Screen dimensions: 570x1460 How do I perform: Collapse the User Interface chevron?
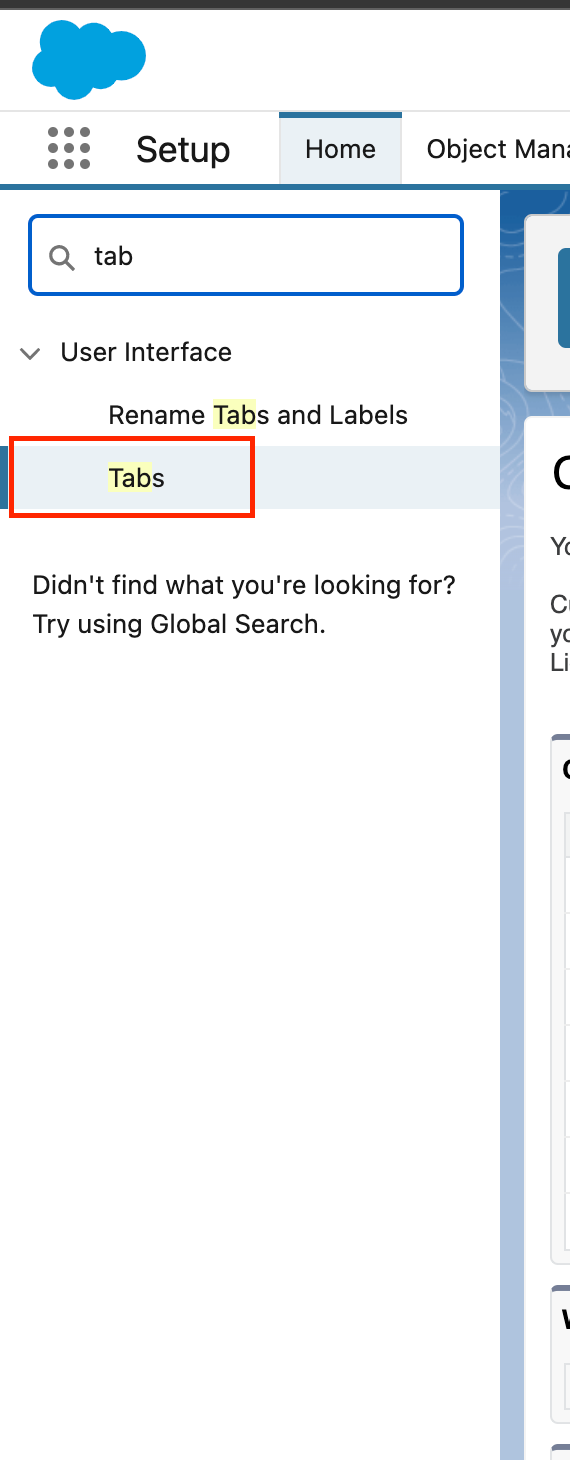[x=31, y=353]
